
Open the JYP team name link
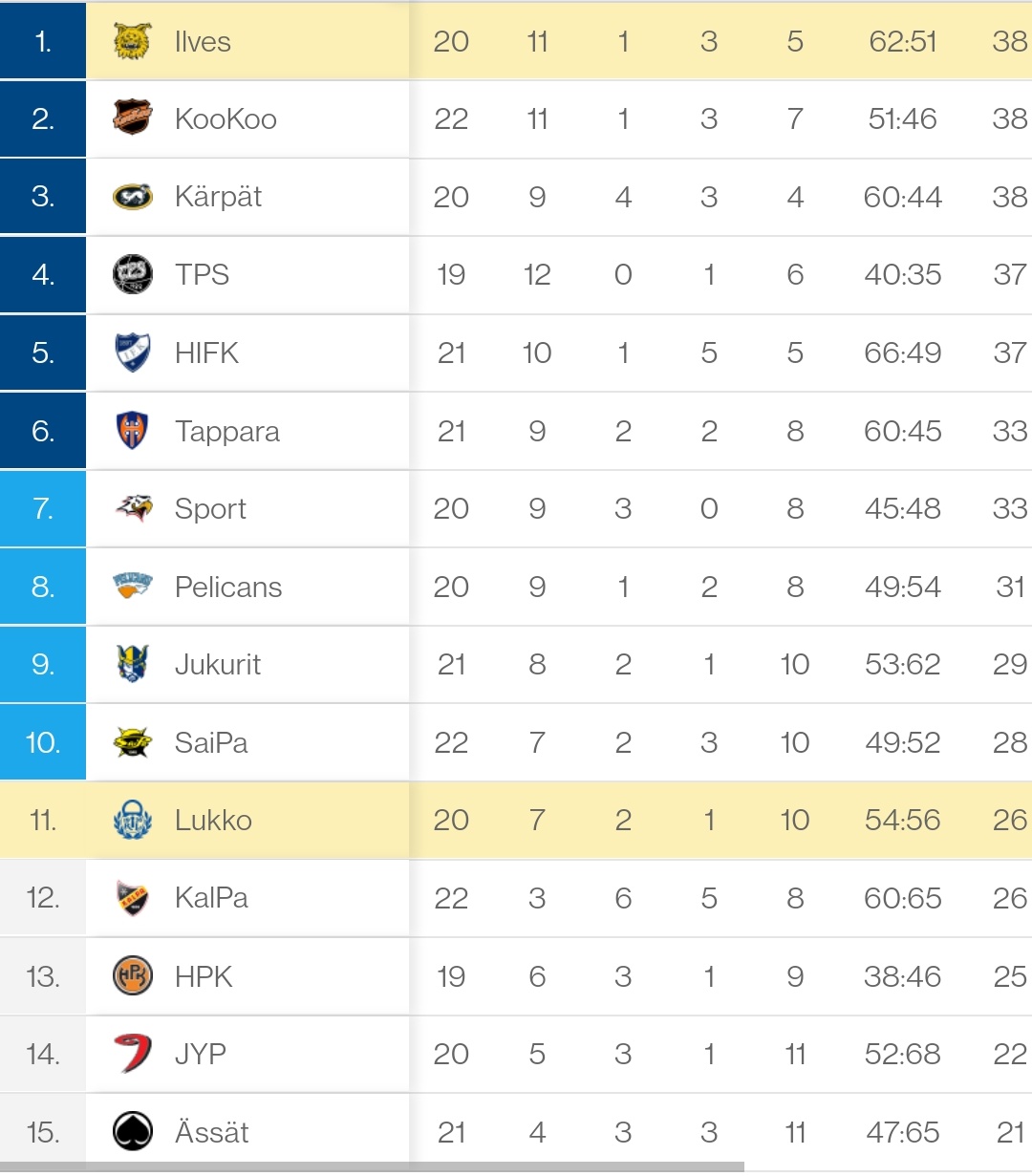[201, 1054]
